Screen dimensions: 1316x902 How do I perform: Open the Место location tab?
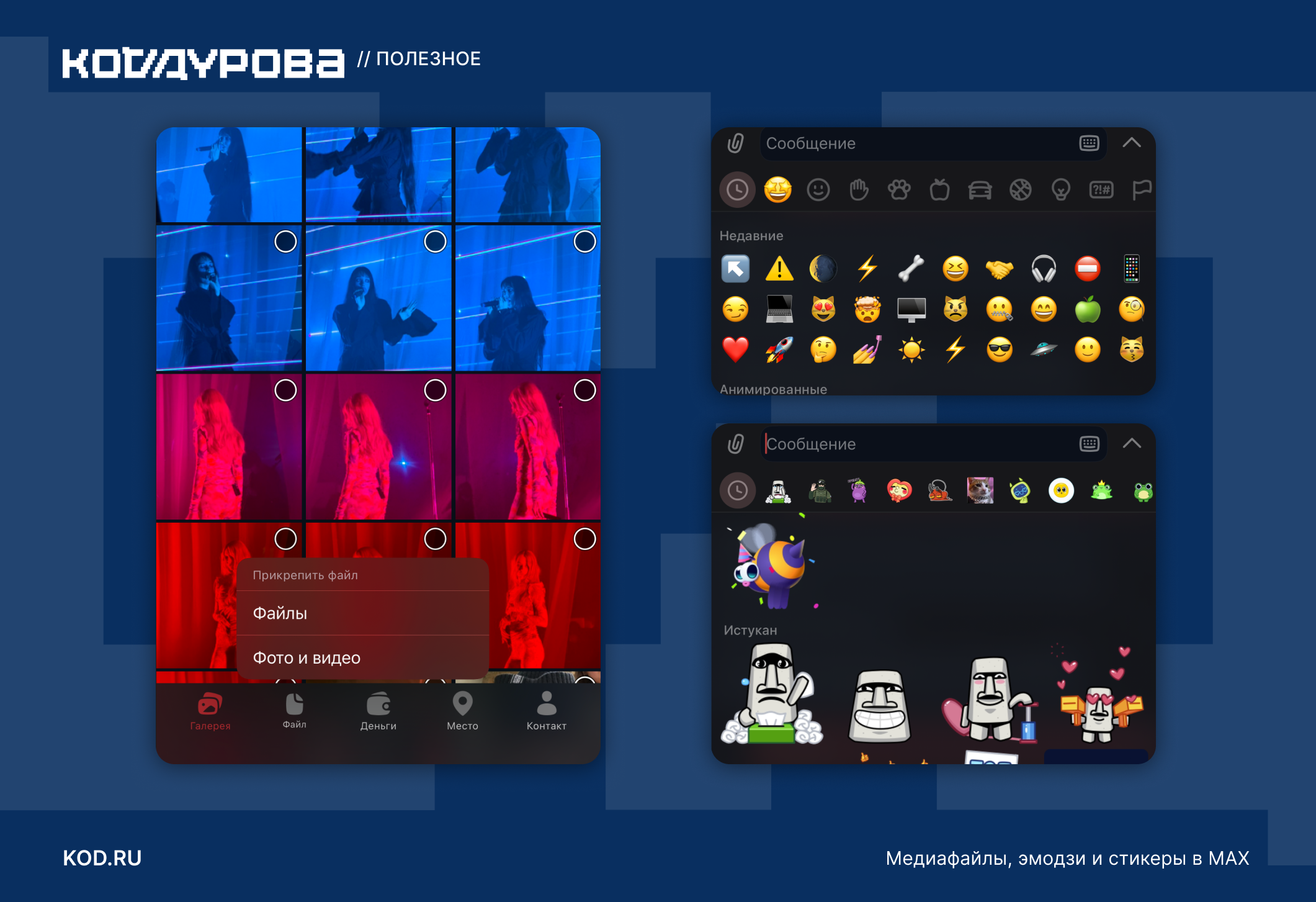[463, 711]
